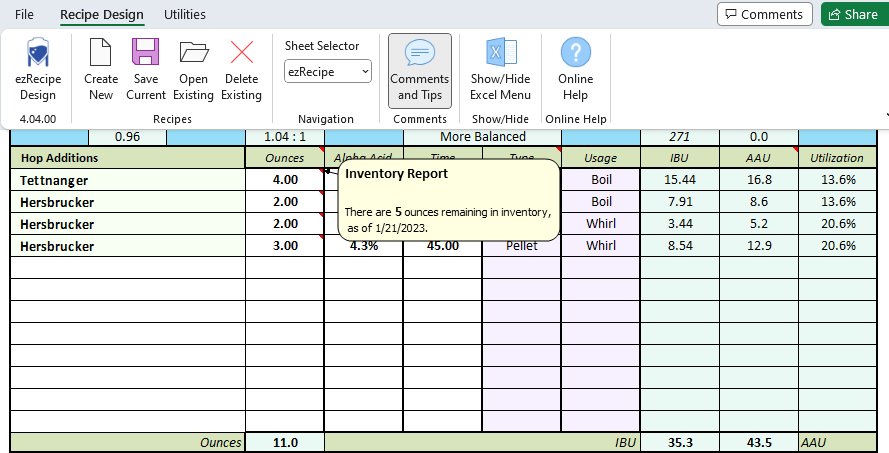Create New recipe from ribbon
889x453 pixels.
[101, 70]
